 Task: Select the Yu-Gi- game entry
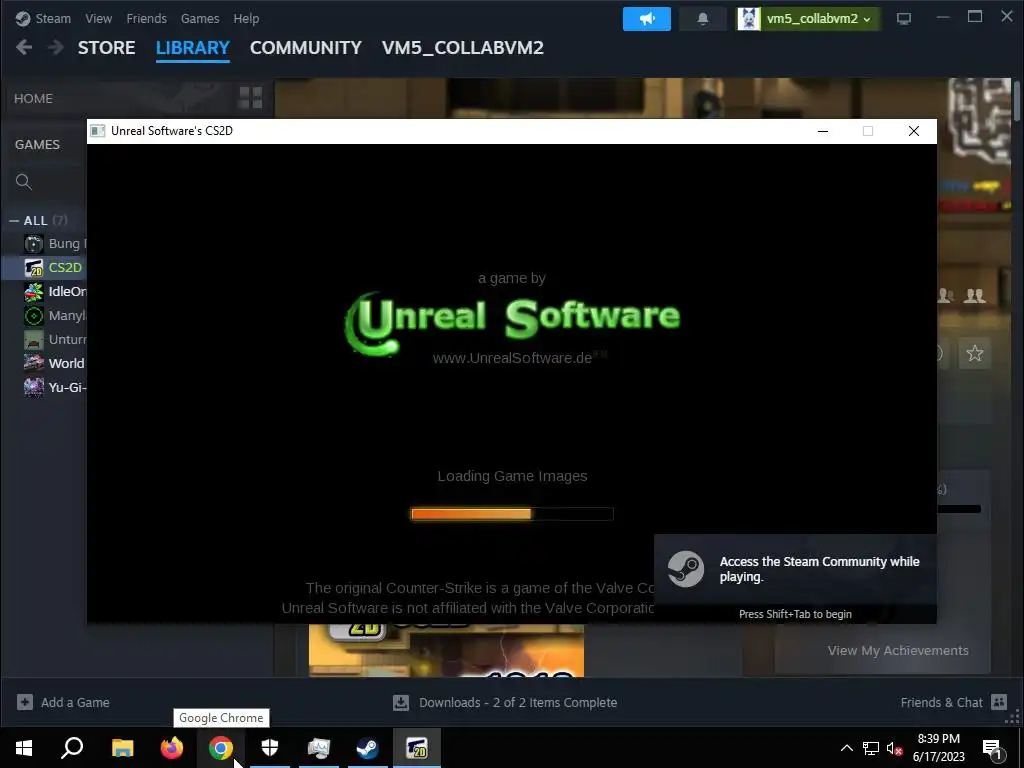pos(55,387)
